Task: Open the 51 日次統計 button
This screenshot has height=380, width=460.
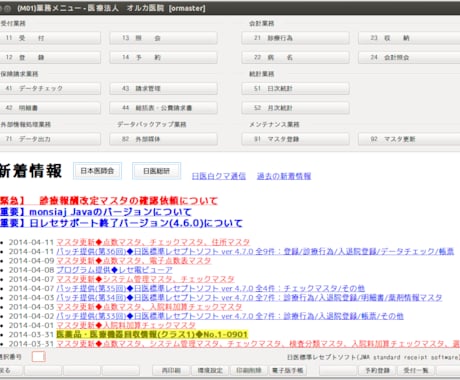Action: (295, 88)
